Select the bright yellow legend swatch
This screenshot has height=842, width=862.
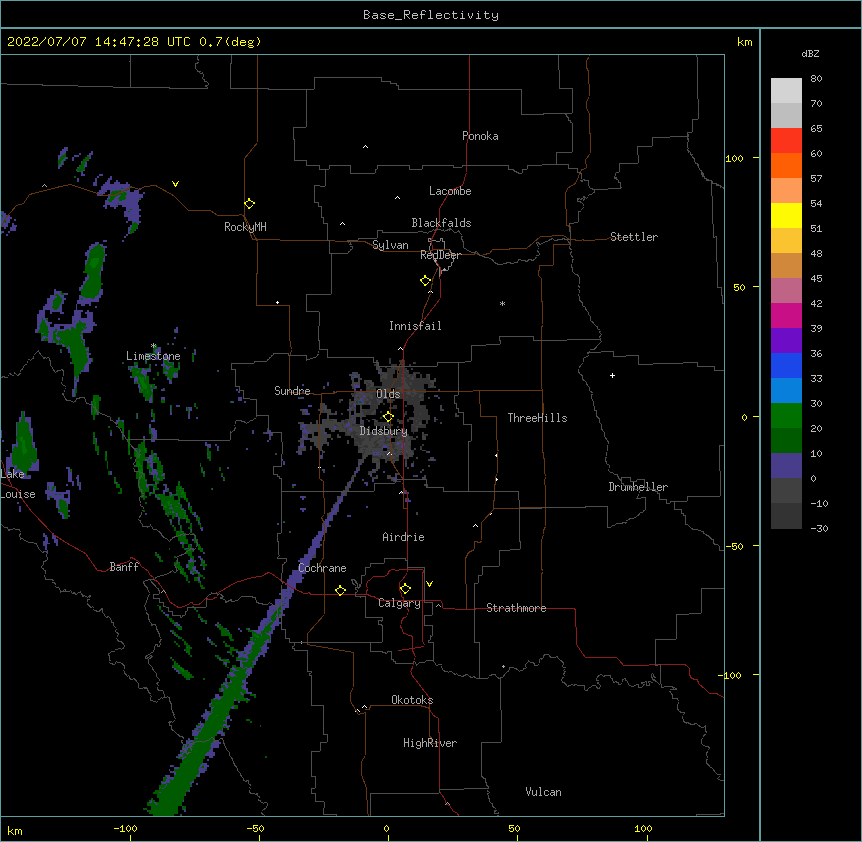click(x=786, y=215)
